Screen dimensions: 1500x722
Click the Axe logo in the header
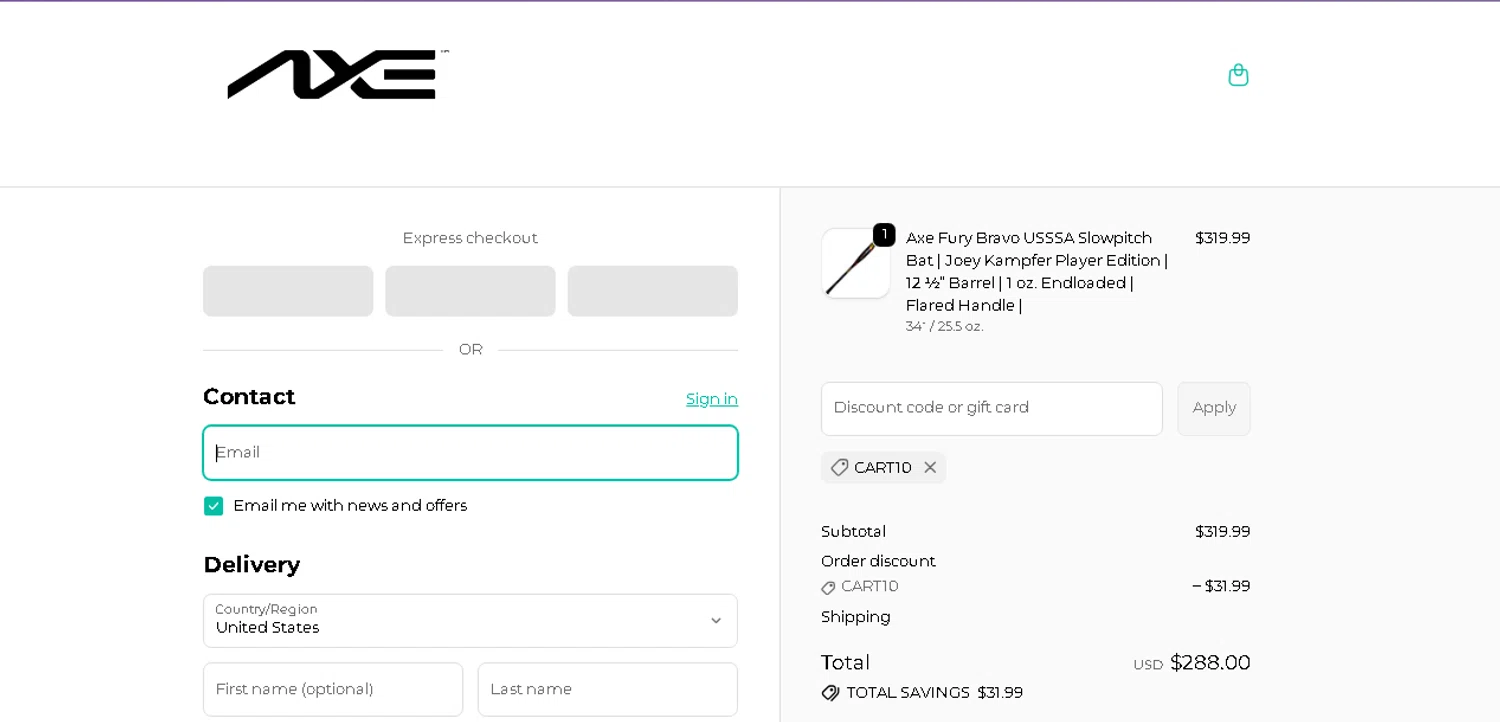click(338, 74)
